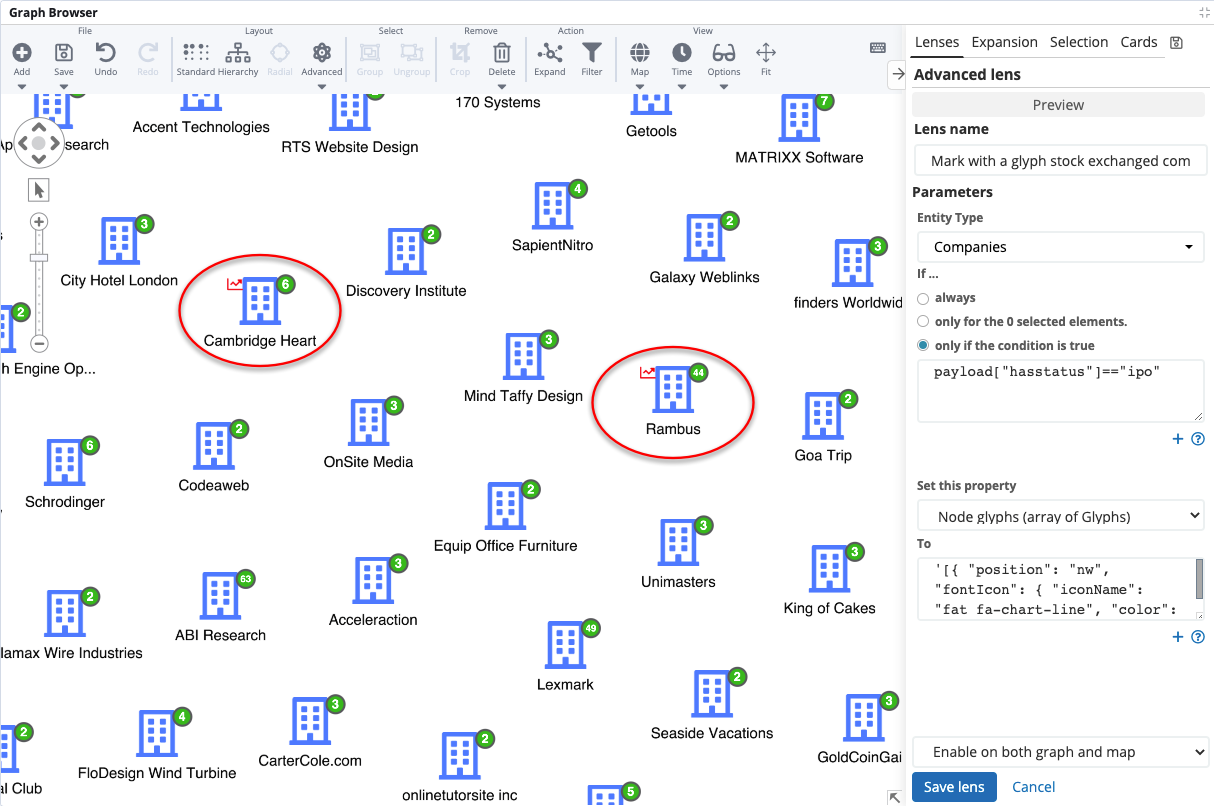Choose 'only for the 0 selected elements'

click(923, 322)
